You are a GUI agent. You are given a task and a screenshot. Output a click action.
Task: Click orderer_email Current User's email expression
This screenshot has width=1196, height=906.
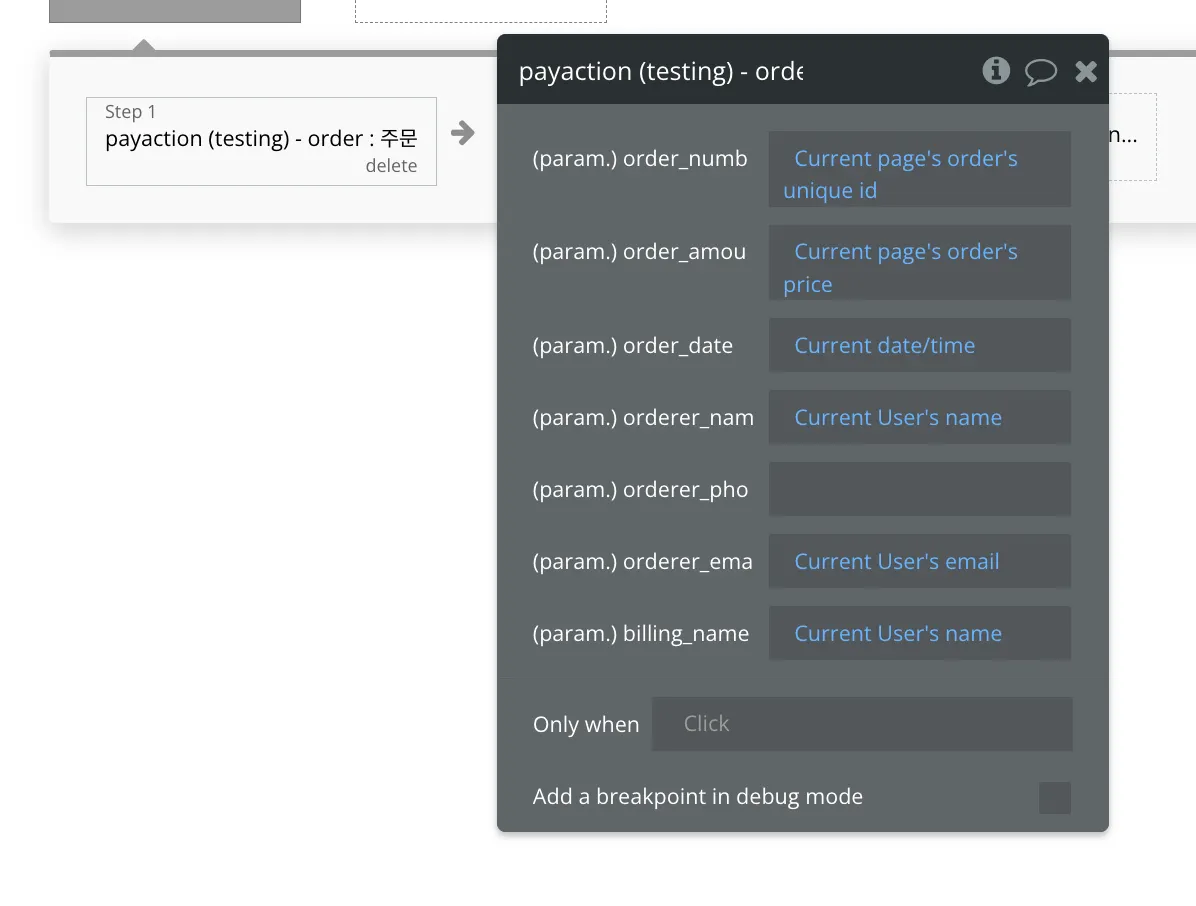tap(896, 562)
